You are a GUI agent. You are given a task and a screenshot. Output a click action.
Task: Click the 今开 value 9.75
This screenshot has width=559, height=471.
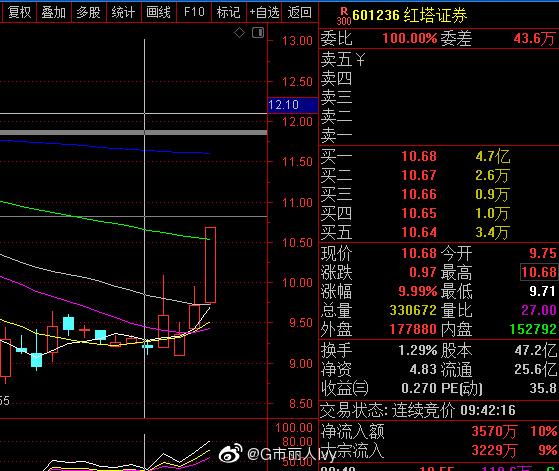[543, 253]
